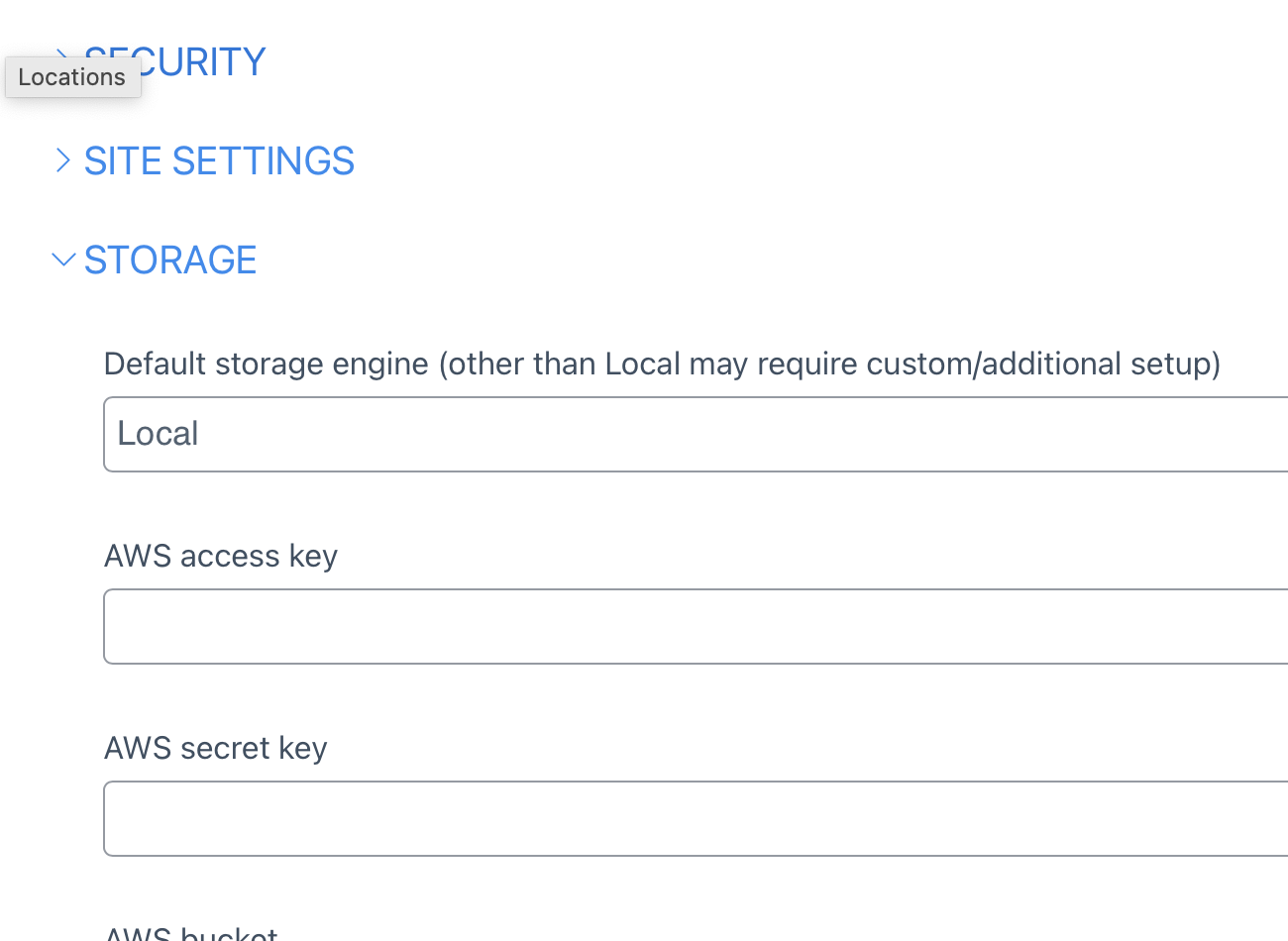The width and height of the screenshot is (1288, 941).
Task: Open the Default storage engine dropdown
Action: click(694, 434)
